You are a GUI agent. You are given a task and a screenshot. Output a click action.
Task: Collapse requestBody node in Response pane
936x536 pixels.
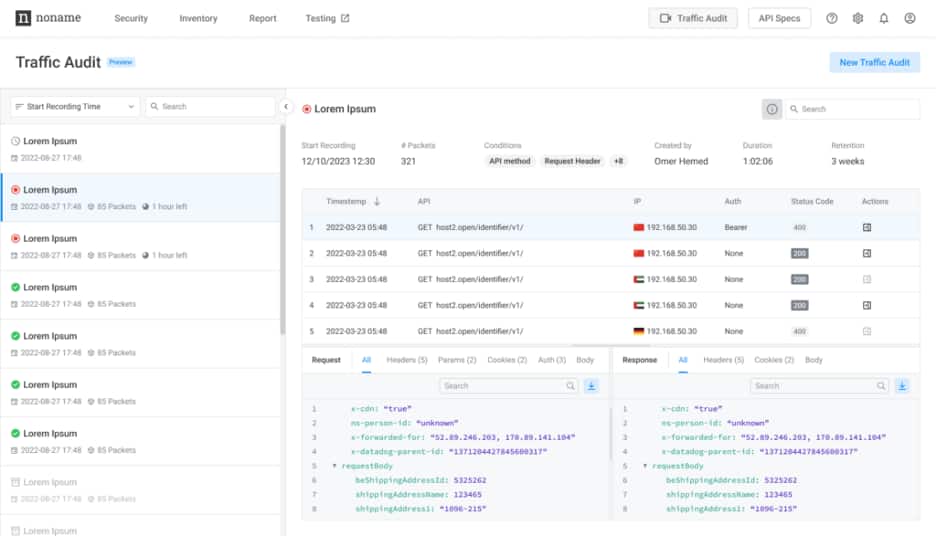(x=646, y=466)
